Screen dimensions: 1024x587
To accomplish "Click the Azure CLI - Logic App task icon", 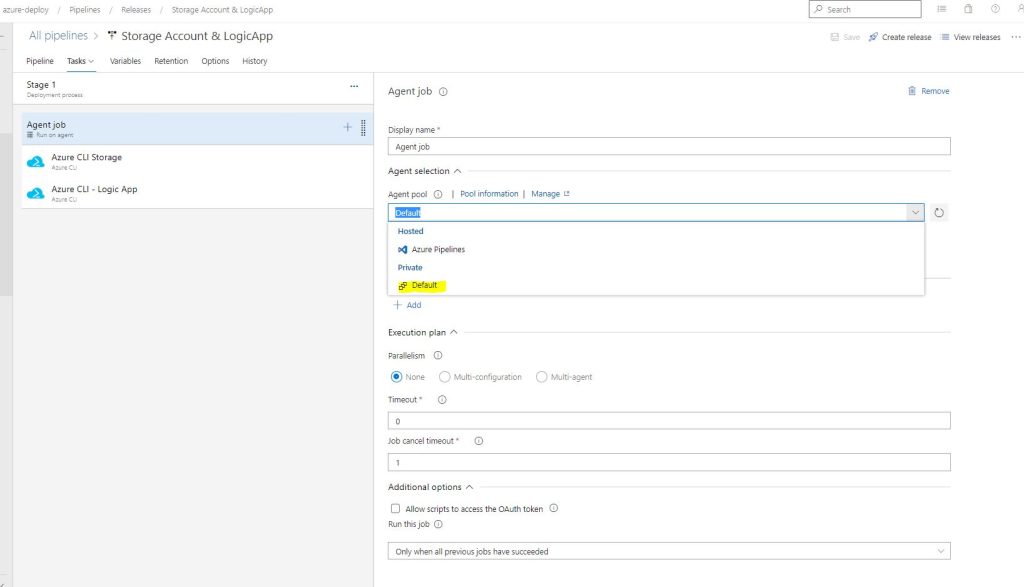I will 35,193.
